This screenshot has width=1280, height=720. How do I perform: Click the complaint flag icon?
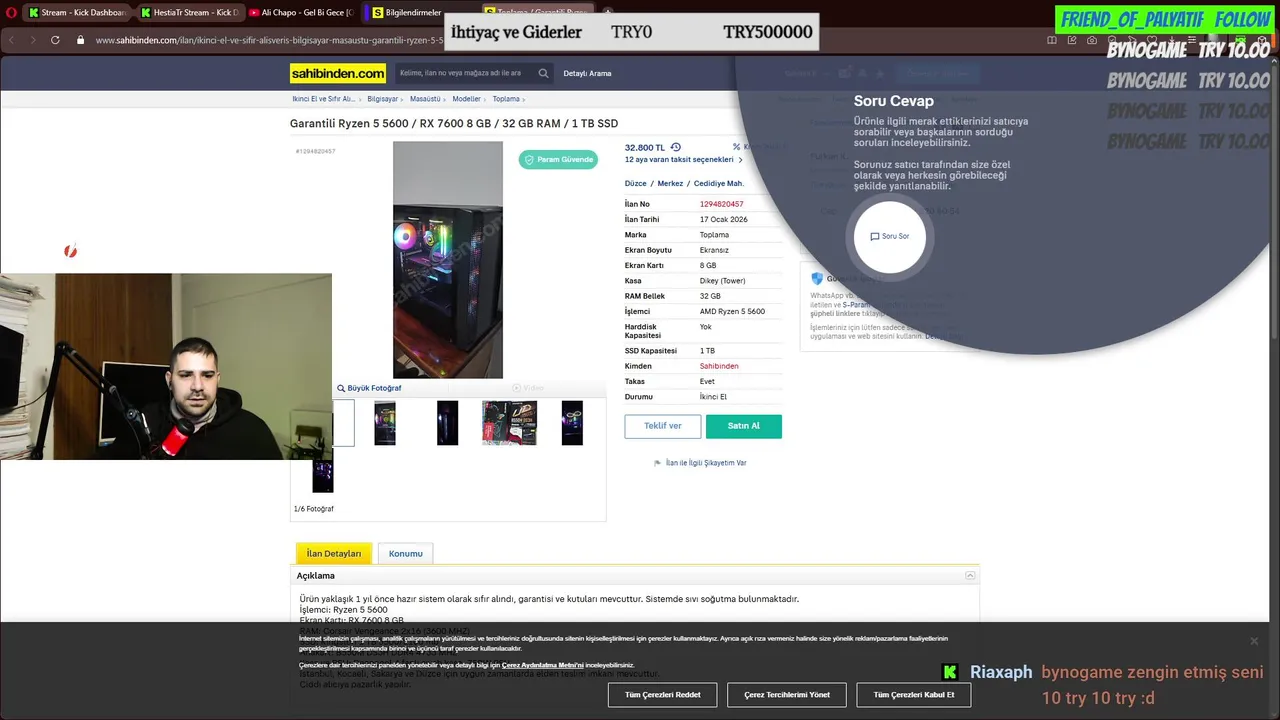point(657,463)
